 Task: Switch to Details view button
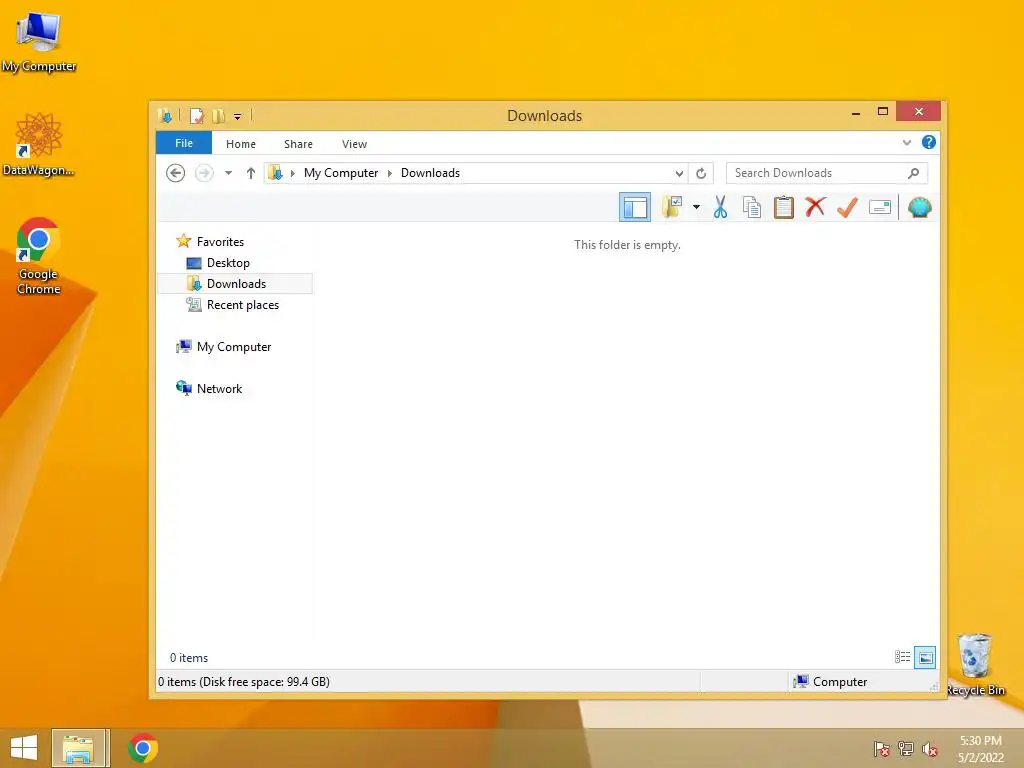[903, 657]
